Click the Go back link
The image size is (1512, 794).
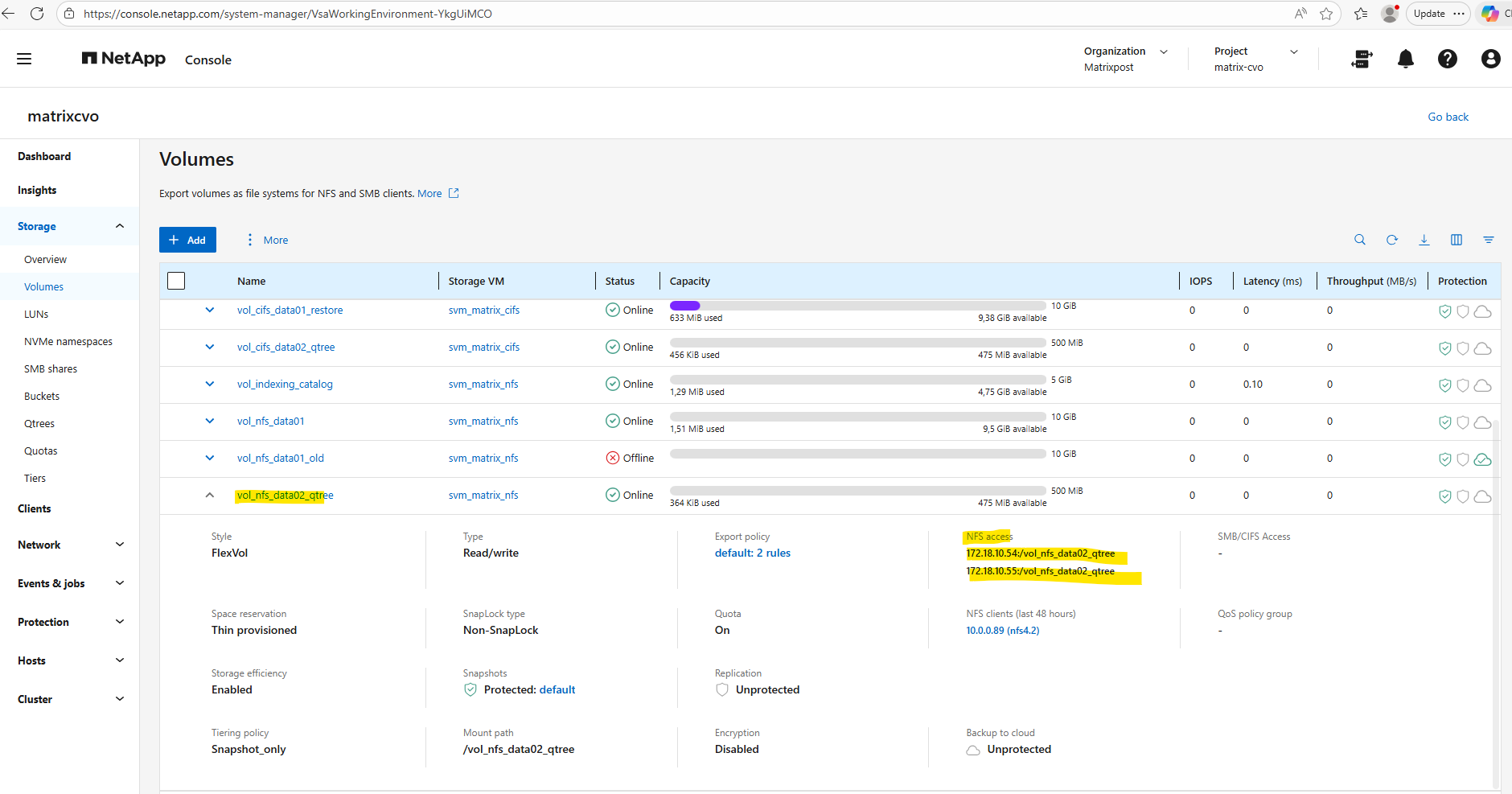(1448, 117)
